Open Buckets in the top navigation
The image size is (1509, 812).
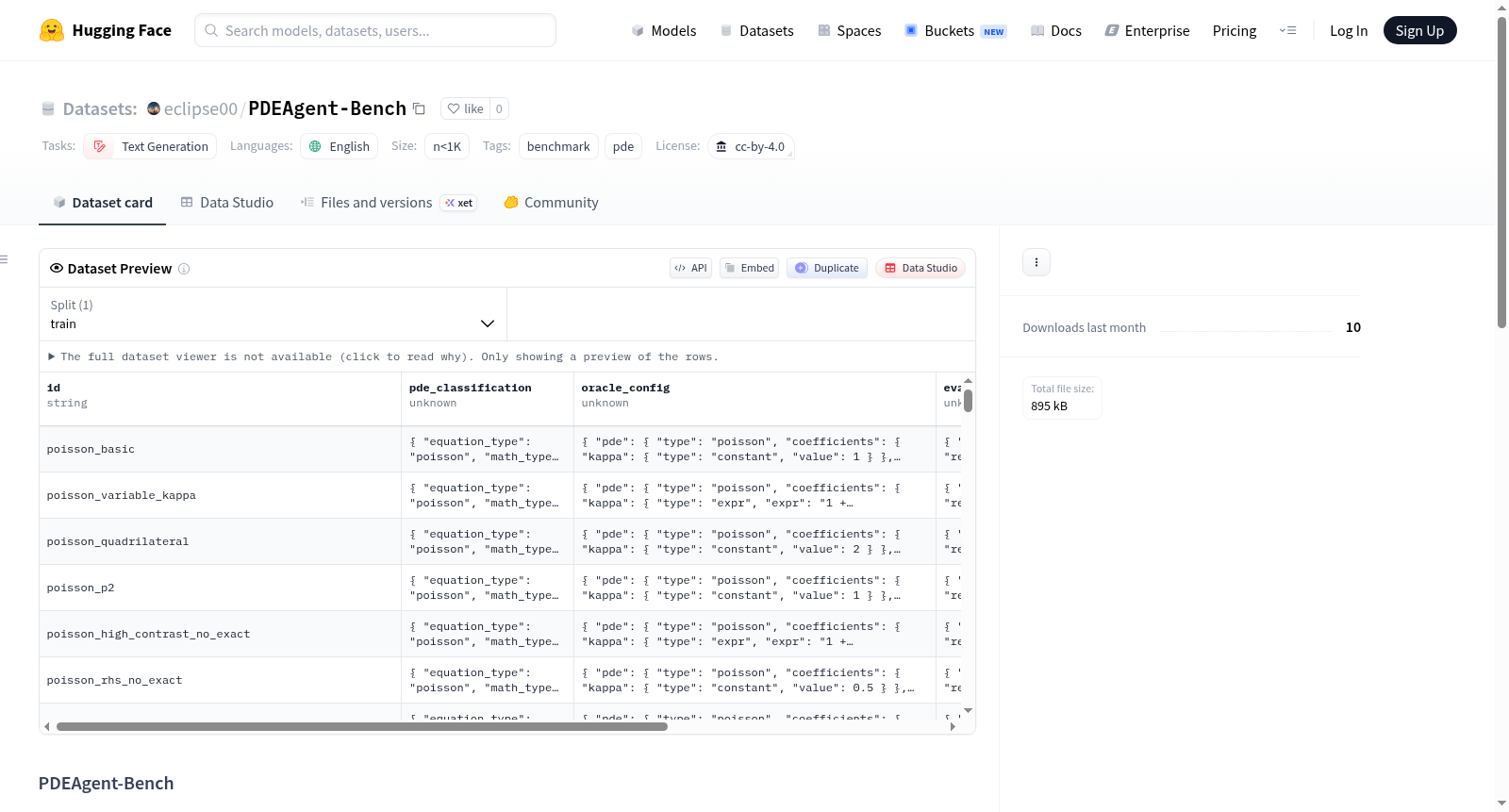coord(955,30)
